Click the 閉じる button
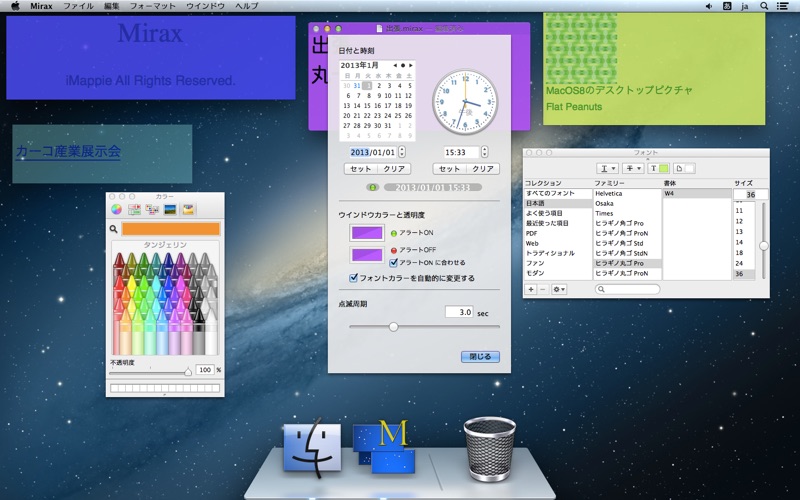Screen dimensions: 800x500 point(480,357)
